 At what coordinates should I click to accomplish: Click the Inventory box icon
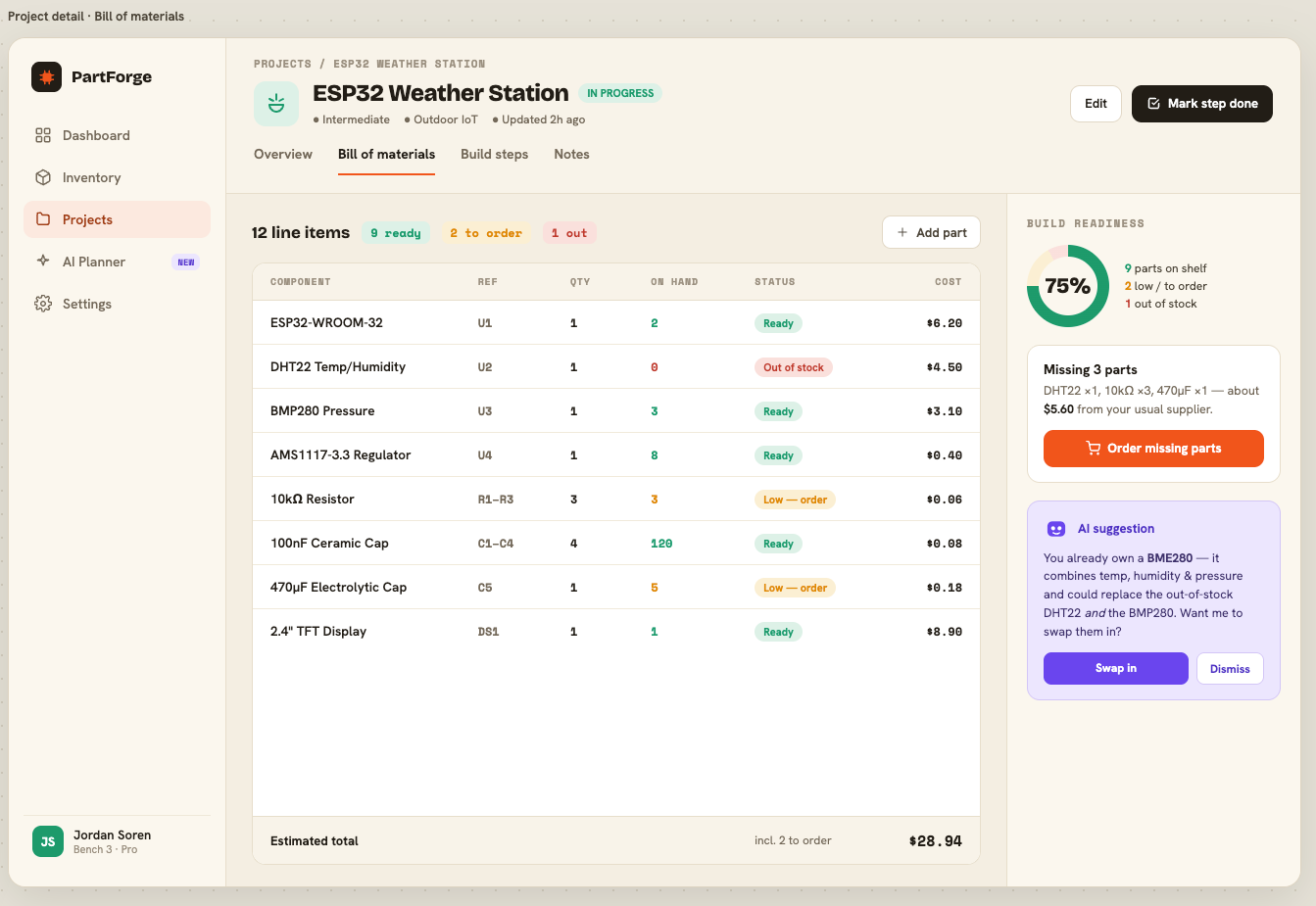43,177
